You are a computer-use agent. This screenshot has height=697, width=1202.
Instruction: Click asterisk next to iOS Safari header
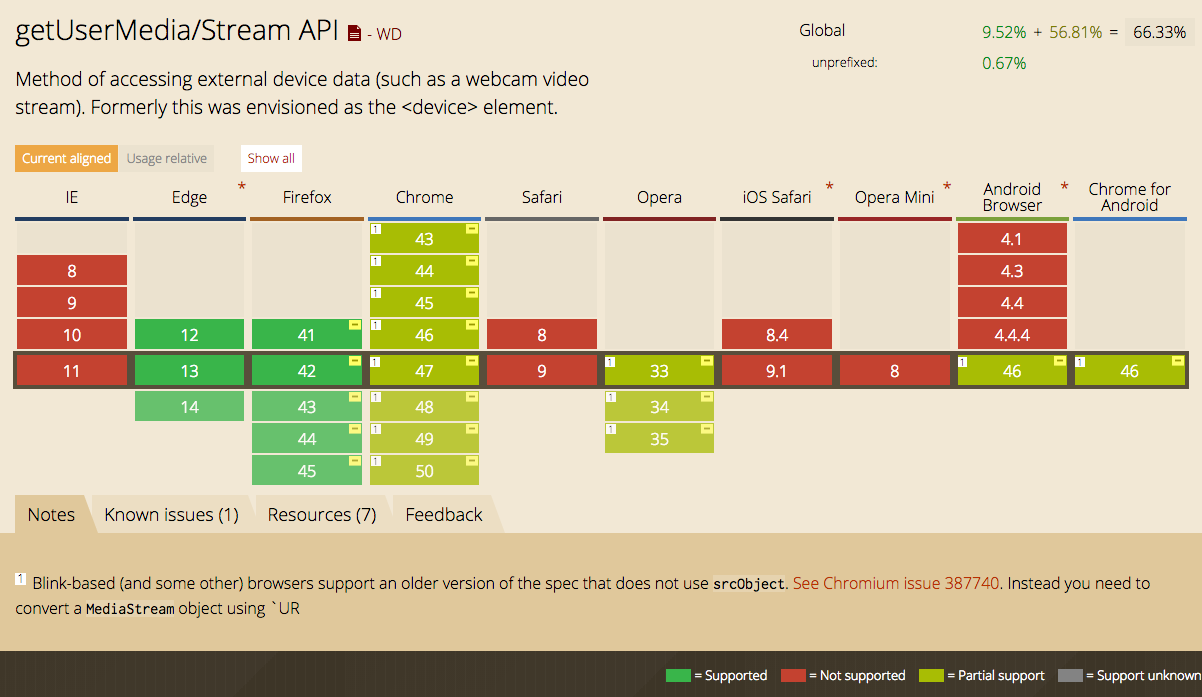pyautogui.click(x=829, y=187)
